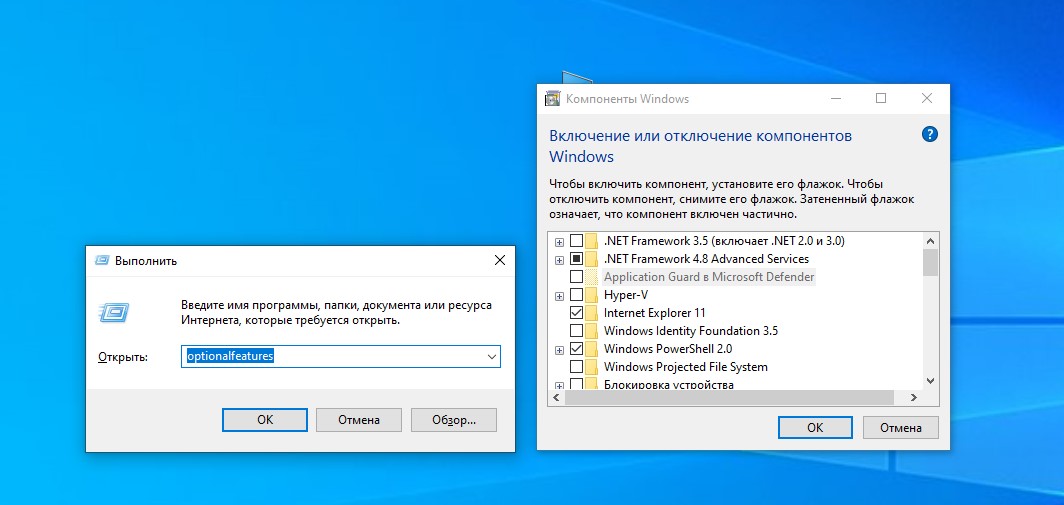Minimize the Компоненты Windows window
Screen dimensions: 1064x505
coord(835,98)
